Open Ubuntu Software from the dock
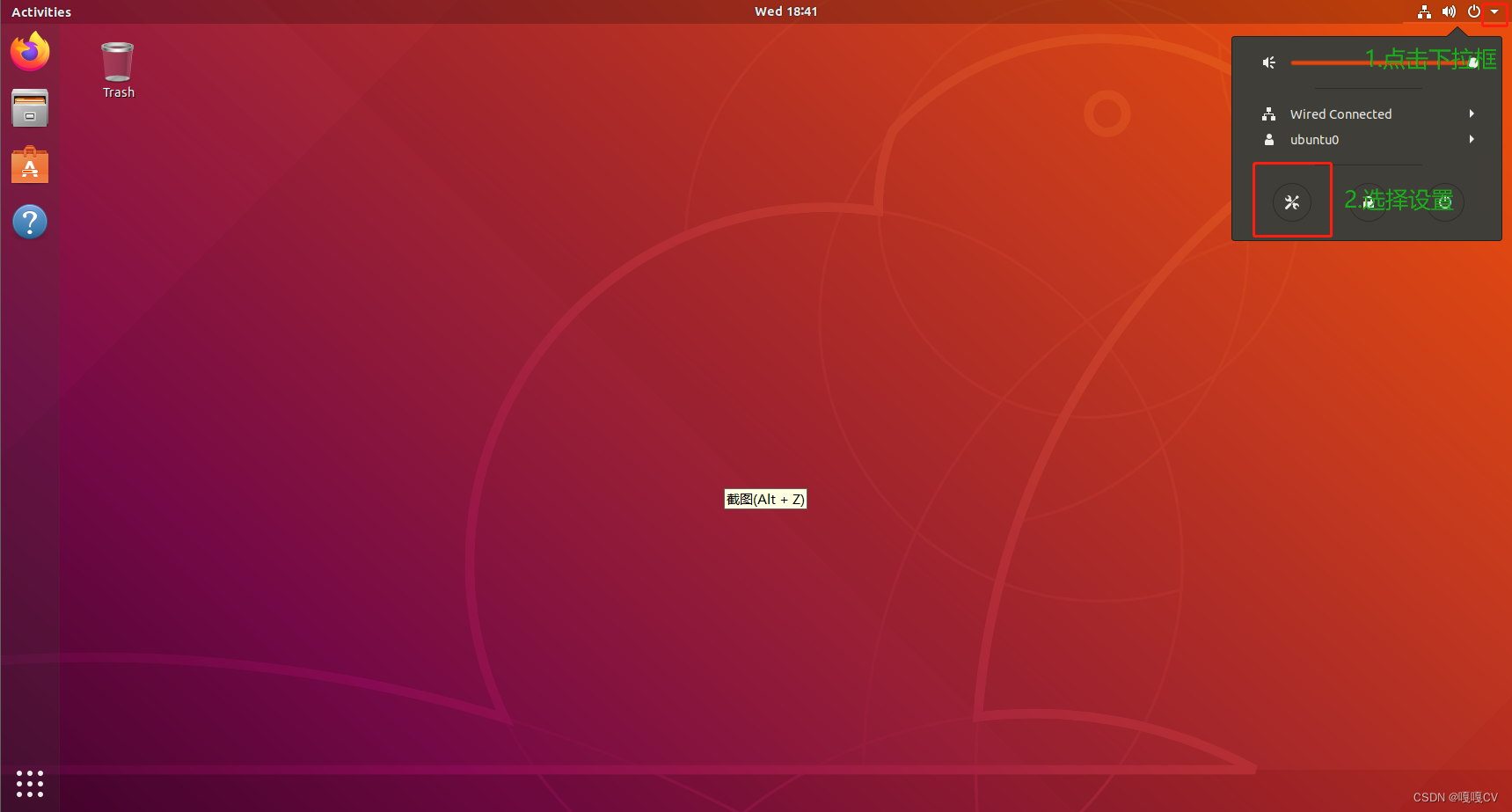1512x812 pixels. pos(30,165)
